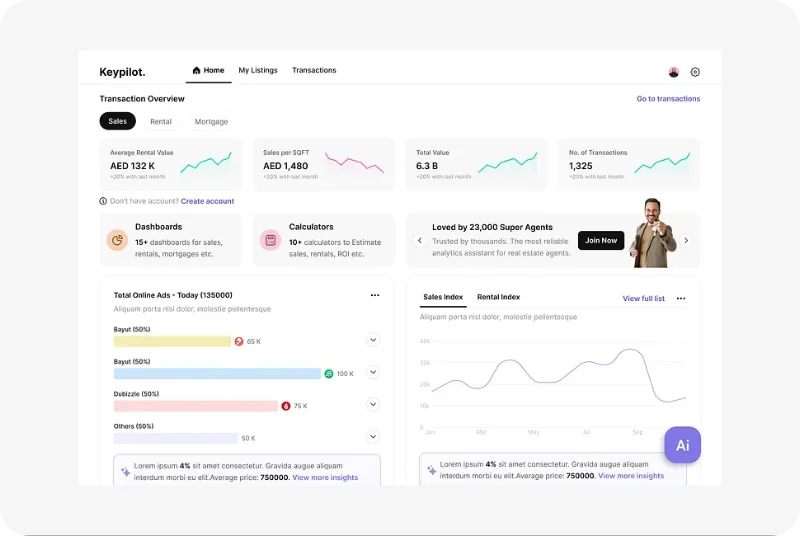Viewport: 800px width, 536px height.
Task: Click the Dashboards pie chart icon
Action: 117,240
